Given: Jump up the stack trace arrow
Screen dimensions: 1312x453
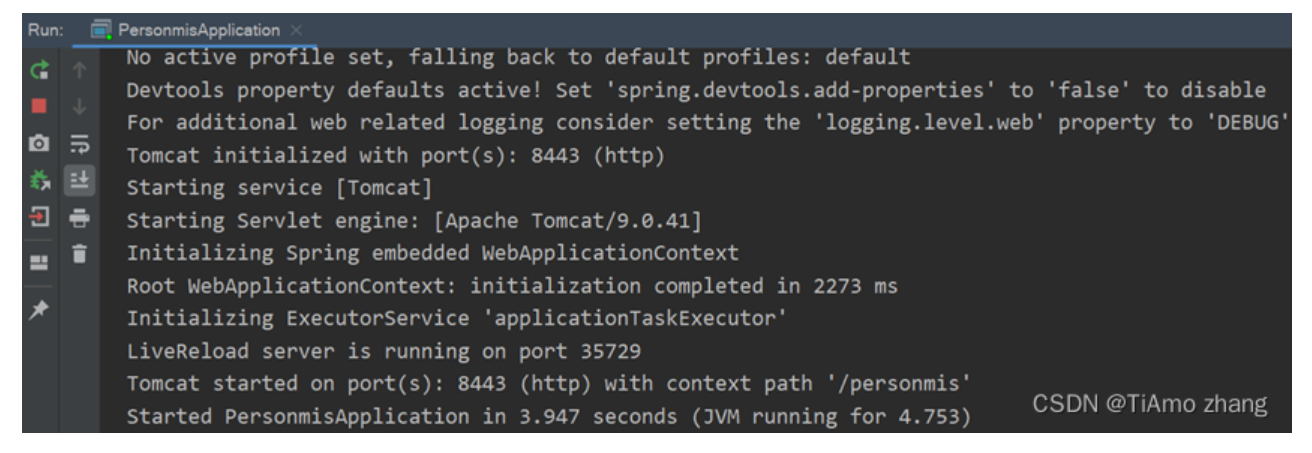Looking at the screenshot, I should [80, 70].
